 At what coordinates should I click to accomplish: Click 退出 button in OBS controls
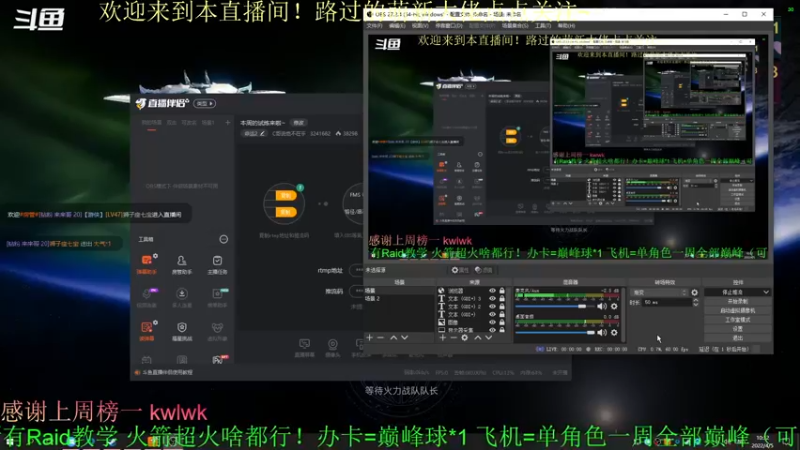[x=737, y=338]
